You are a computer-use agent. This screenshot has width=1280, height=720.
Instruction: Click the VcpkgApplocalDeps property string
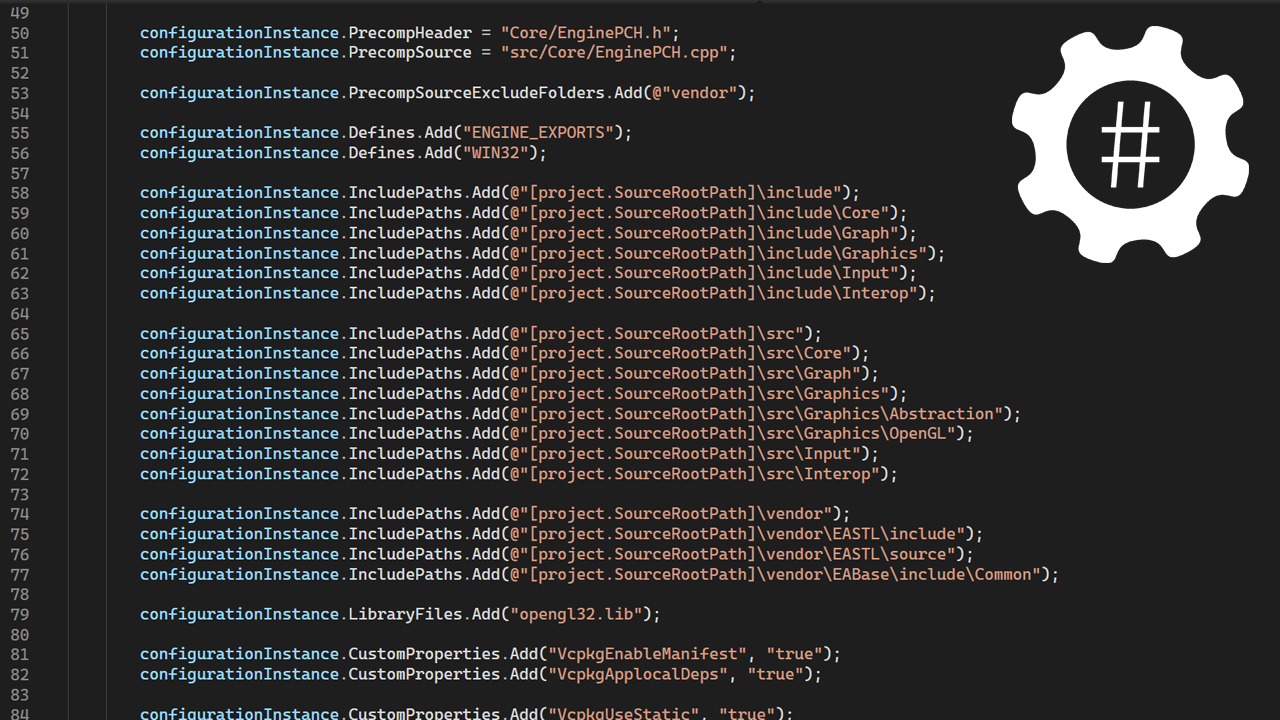tap(638, 673)
